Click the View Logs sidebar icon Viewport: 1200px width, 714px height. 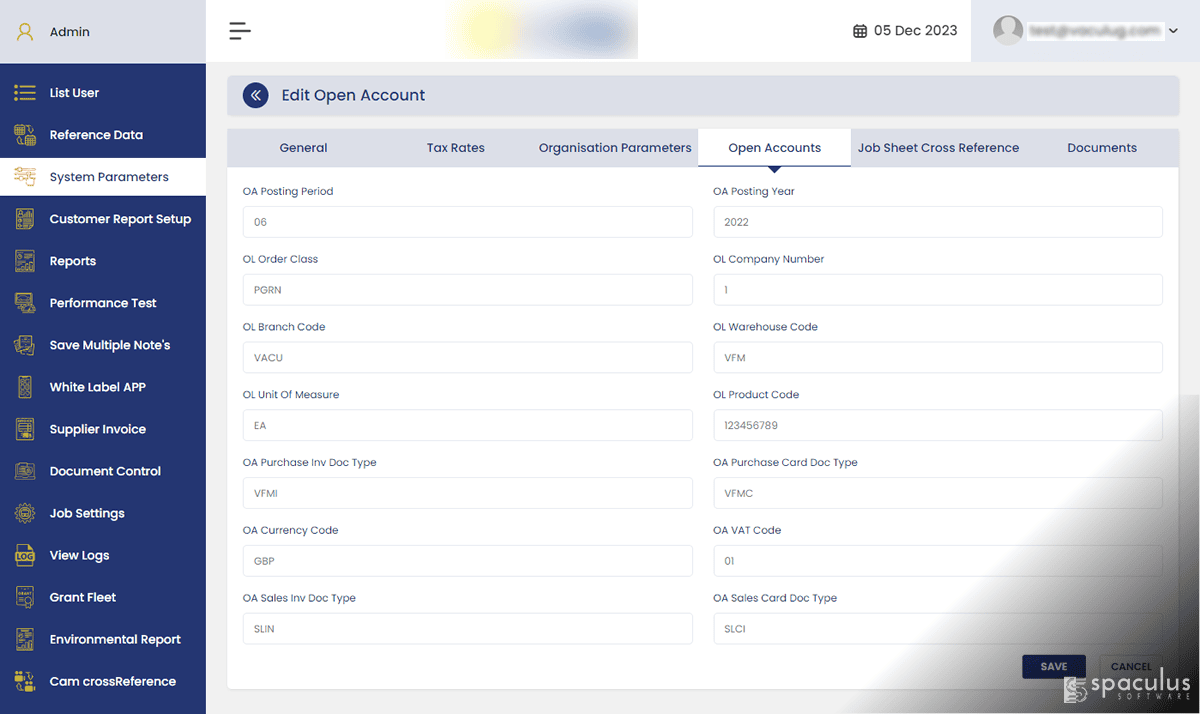pos(25,555)
